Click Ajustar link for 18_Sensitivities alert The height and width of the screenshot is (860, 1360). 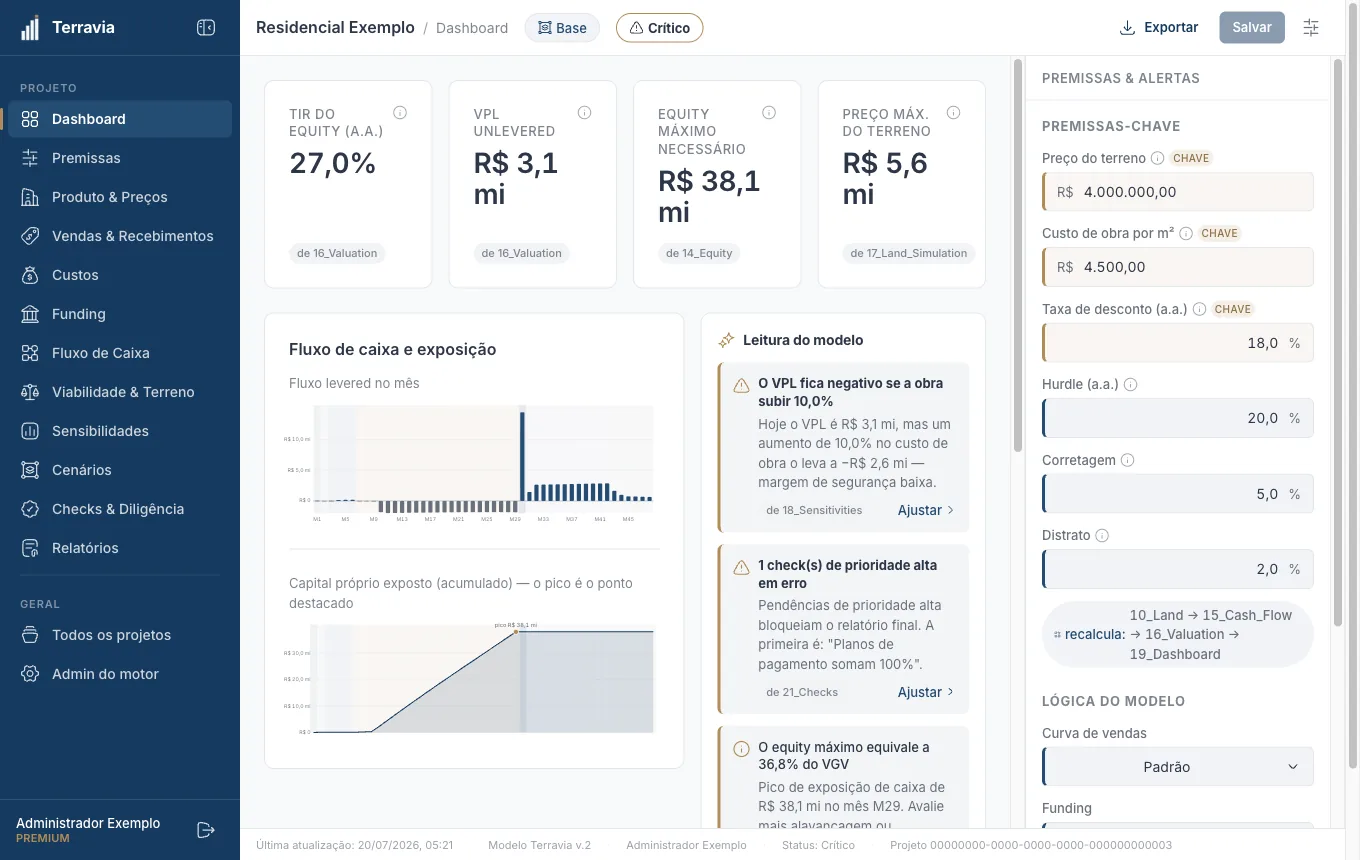pos(926,510)
